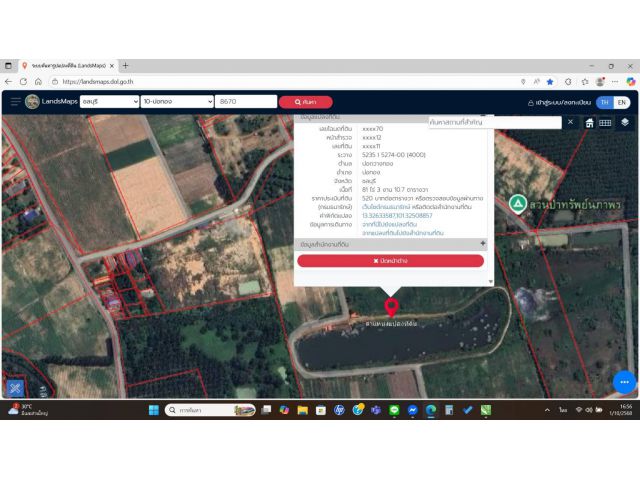The width and height of the screenshot is (640, 480).
Task: Open the LandsMaps hamburger menu
Action: (x=16, y=102)
